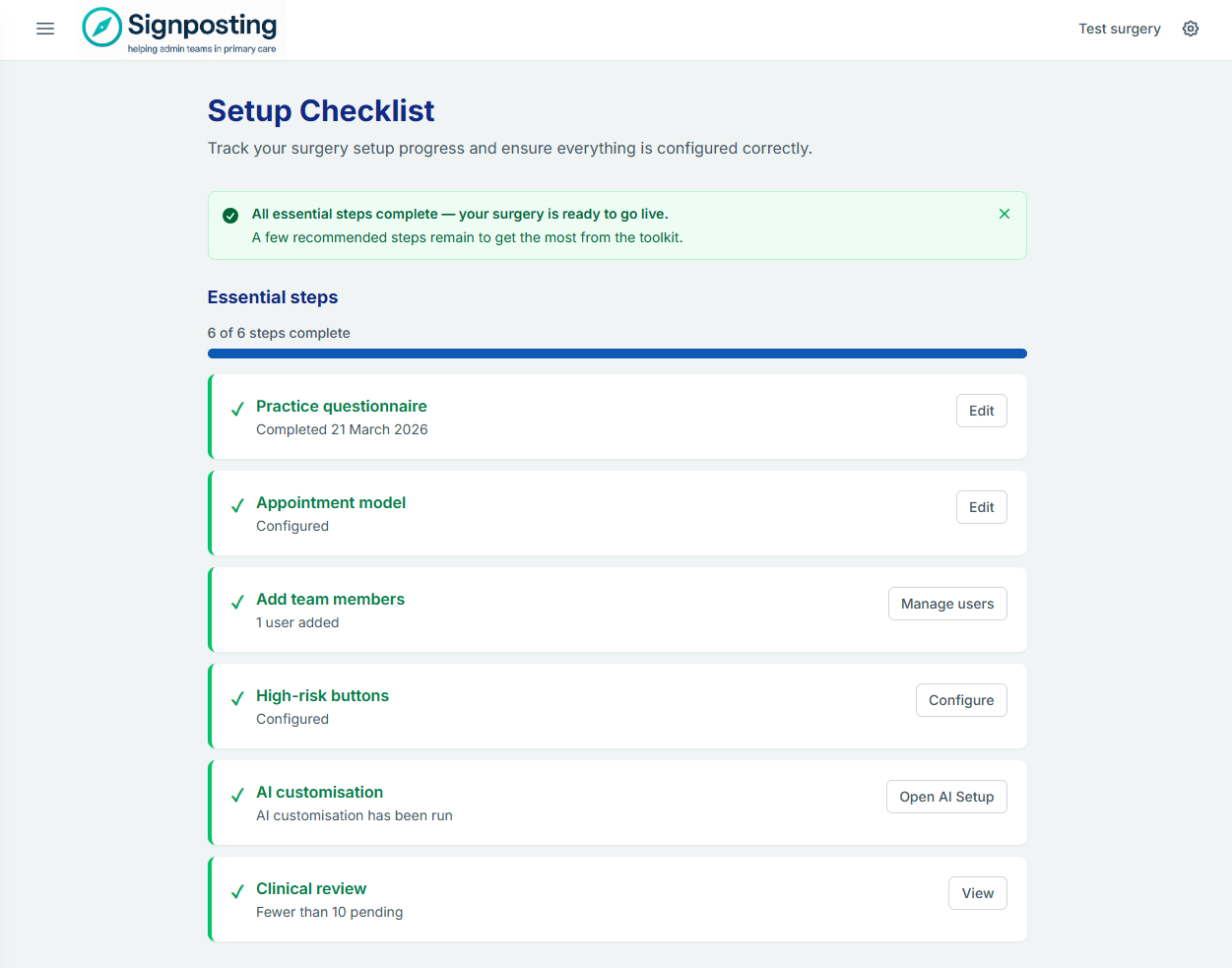Click the Appointment model checkmark icon
The width and height of the screenshot is (1232, 968).
(237, 506)
